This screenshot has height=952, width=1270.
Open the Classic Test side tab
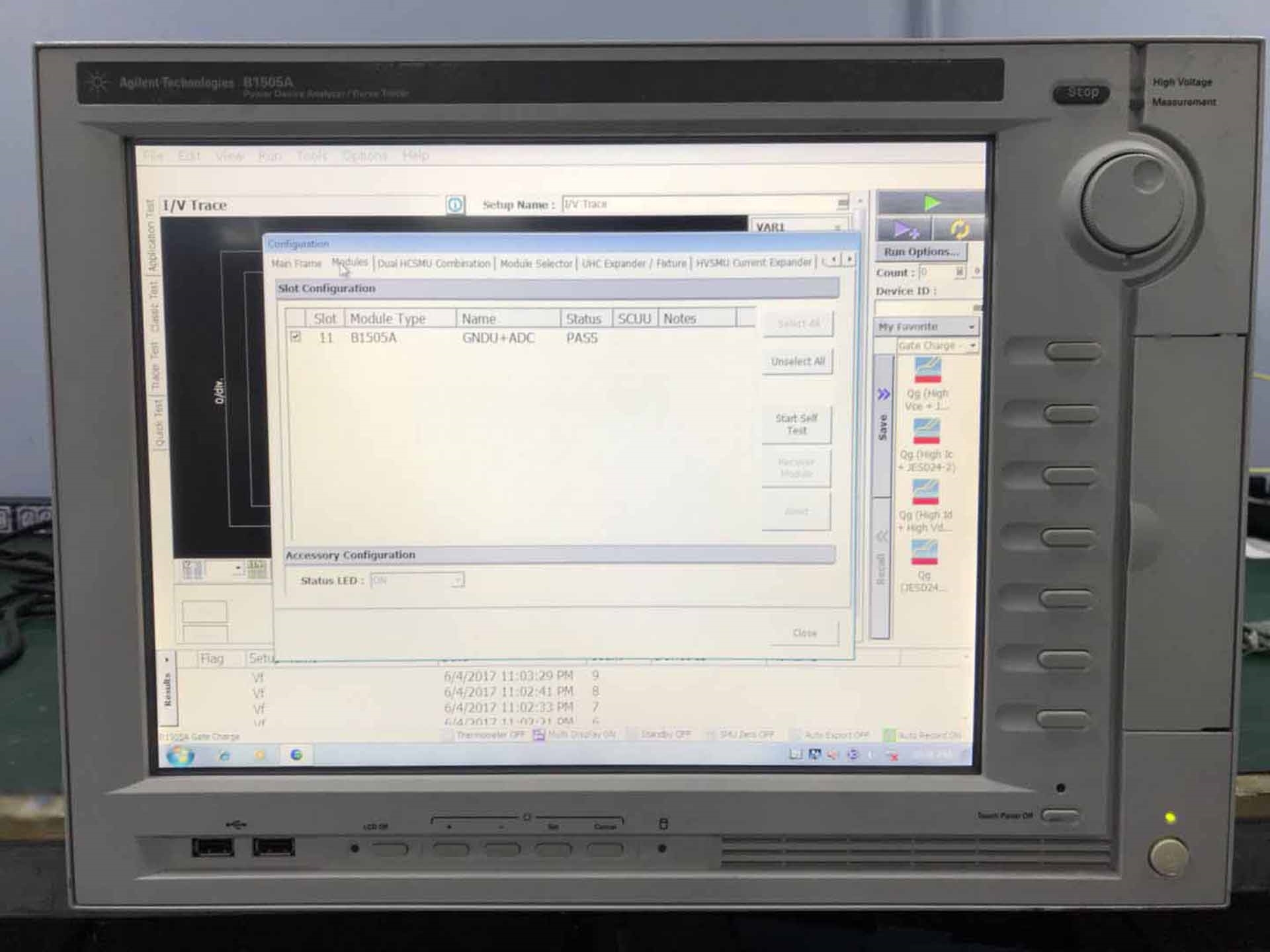click(153, 306)
